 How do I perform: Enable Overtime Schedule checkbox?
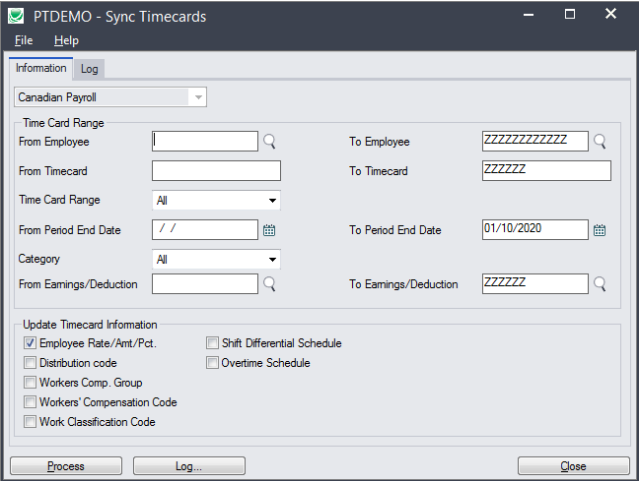tap(212, 362)
